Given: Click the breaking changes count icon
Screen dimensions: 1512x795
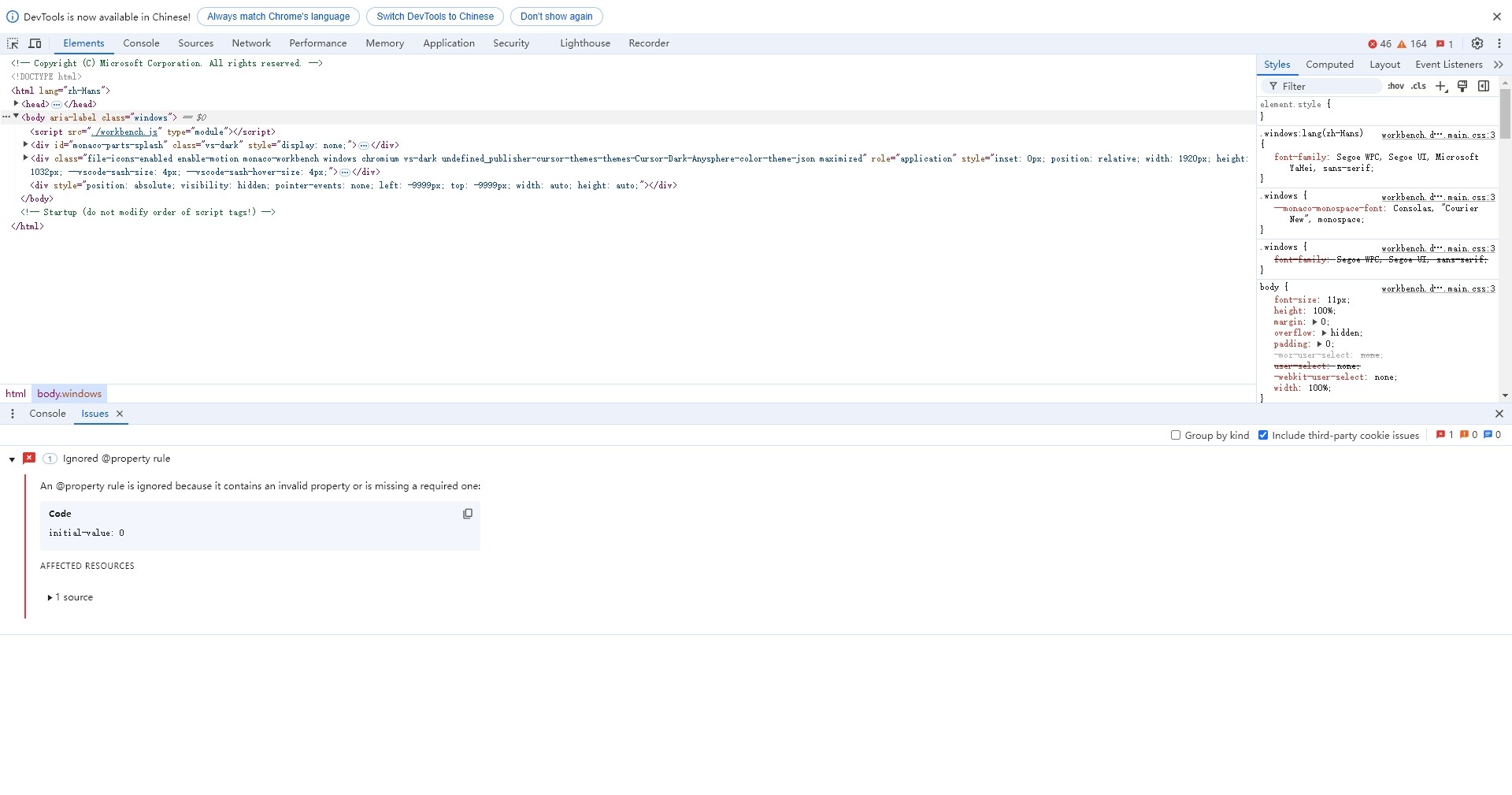Looking at the screenshot, I should [1468, 435].
